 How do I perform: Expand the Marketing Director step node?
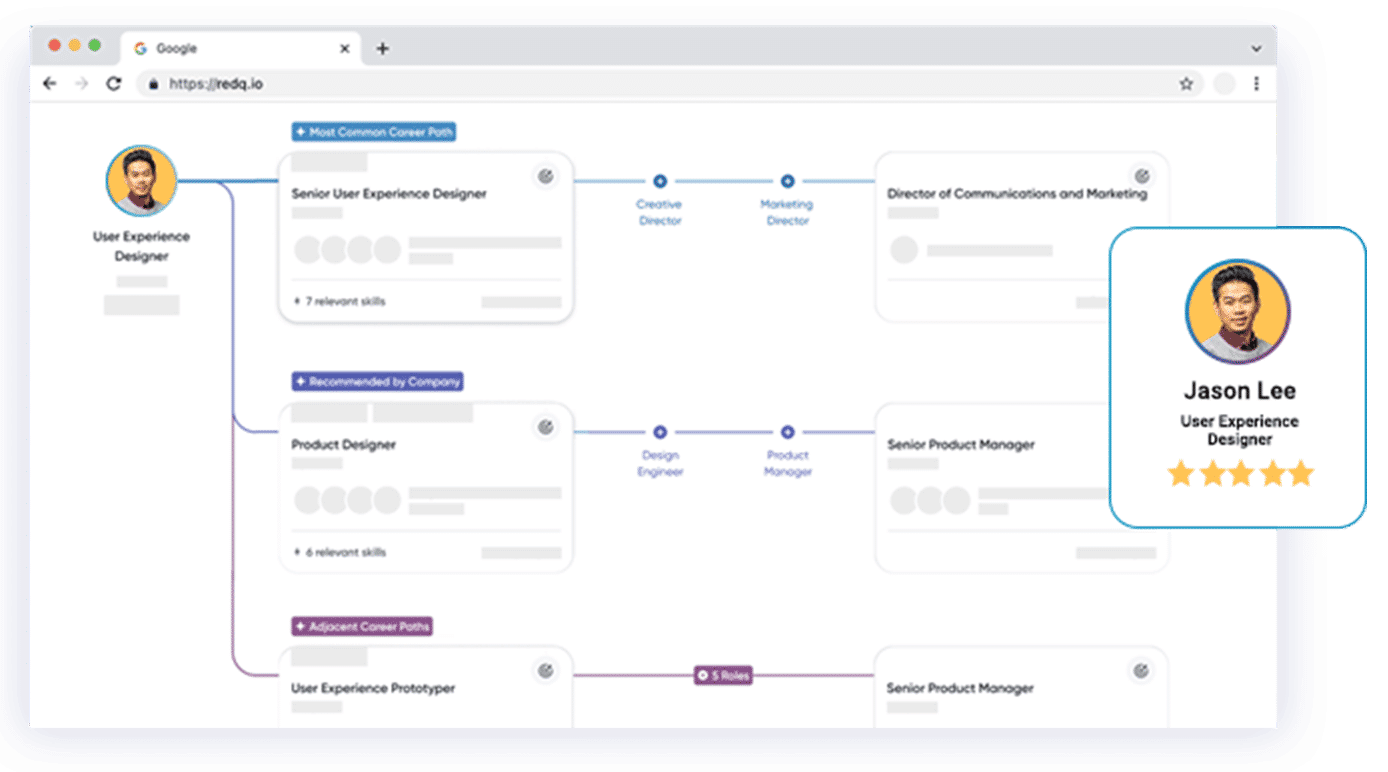click(x=787, y=181)
